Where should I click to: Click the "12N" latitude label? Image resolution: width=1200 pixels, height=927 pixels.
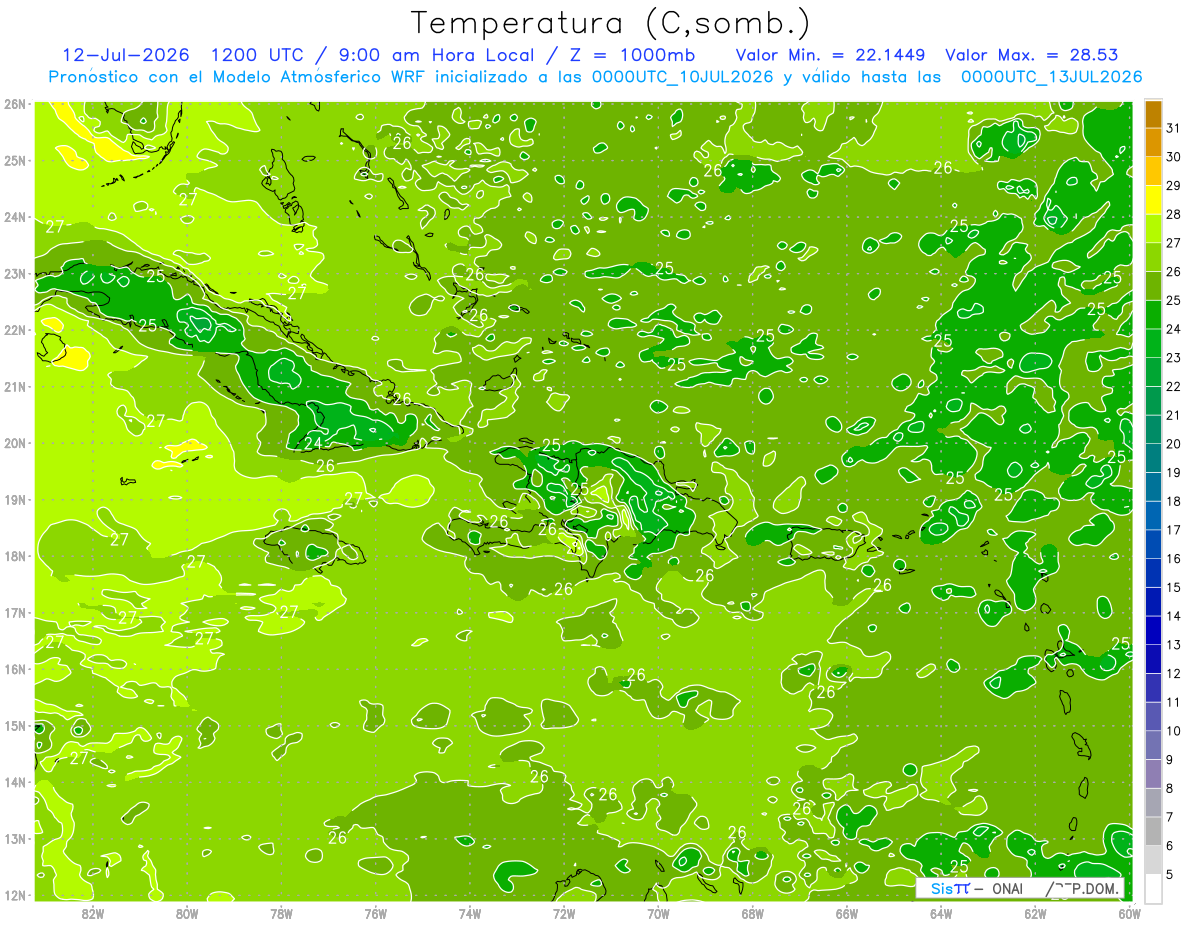pyautogui.click(x=14, y=895)
